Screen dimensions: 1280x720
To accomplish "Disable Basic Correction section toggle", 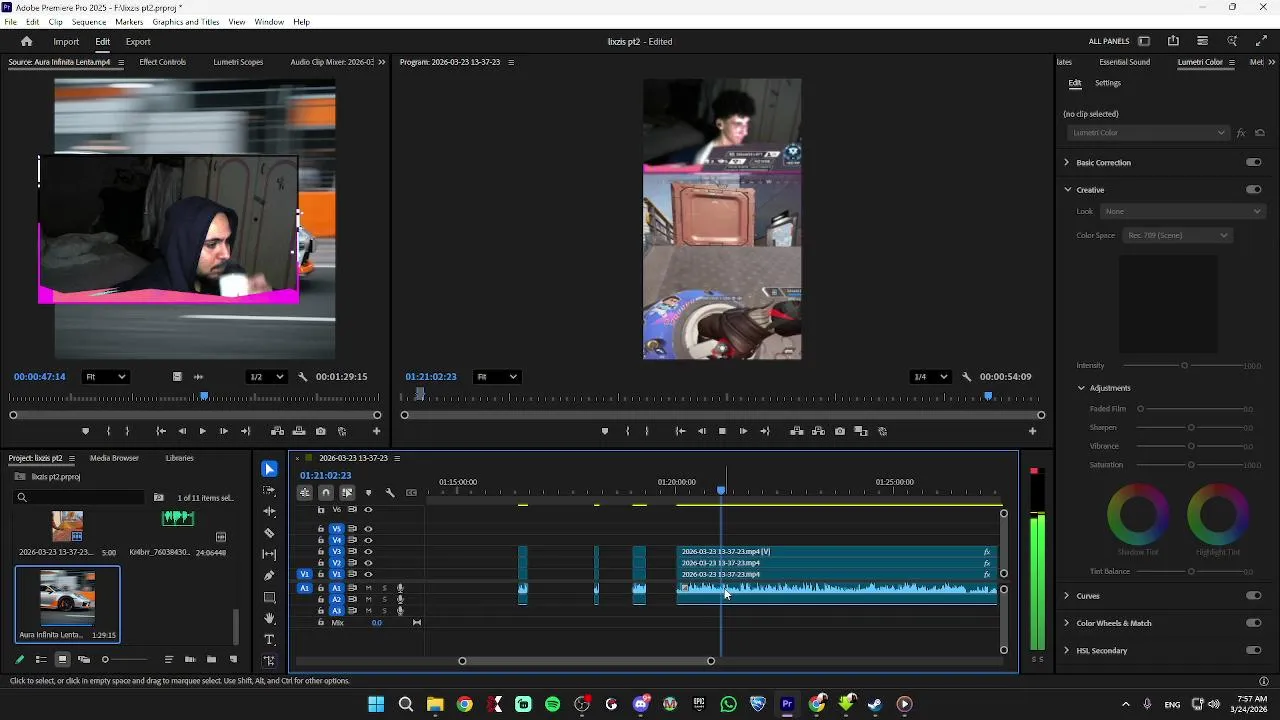I will (1253, 162).
